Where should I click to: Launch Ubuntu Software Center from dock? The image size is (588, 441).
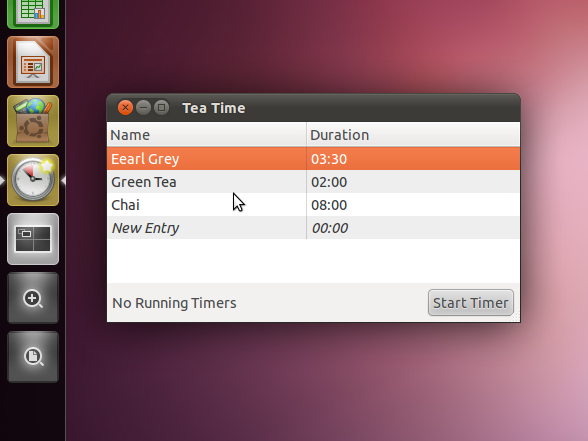point(33,121)
